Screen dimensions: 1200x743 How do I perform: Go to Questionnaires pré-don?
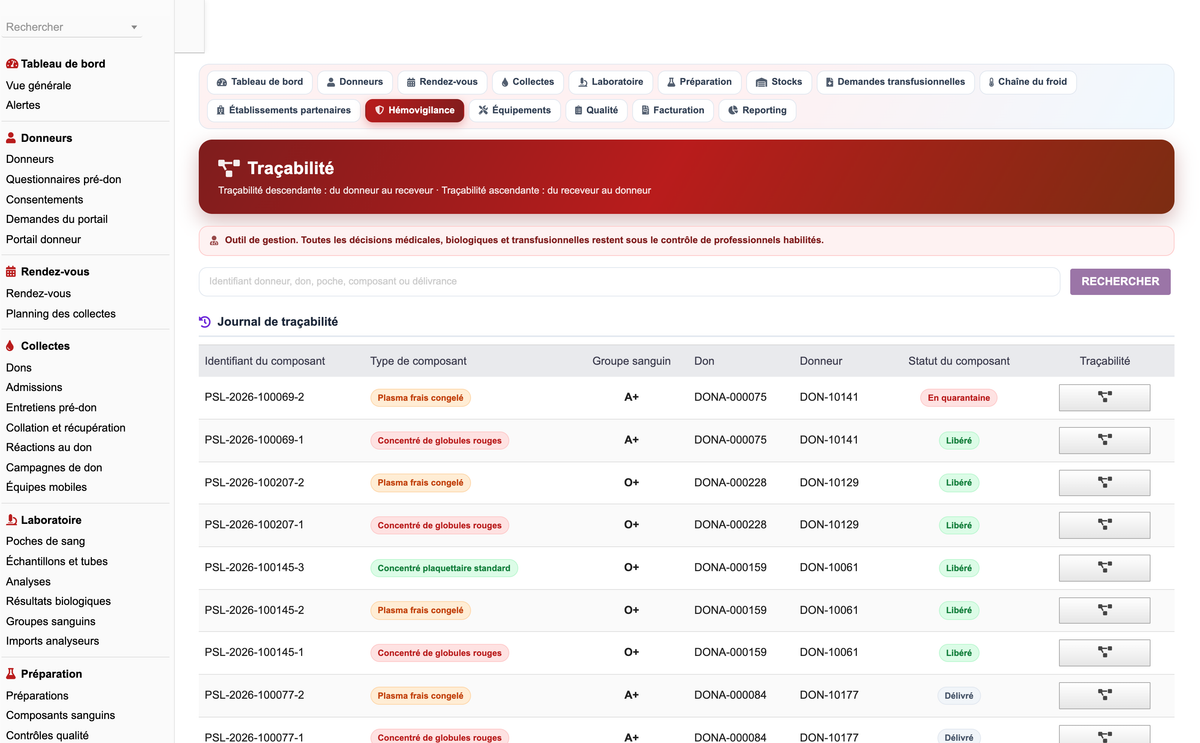63,180
